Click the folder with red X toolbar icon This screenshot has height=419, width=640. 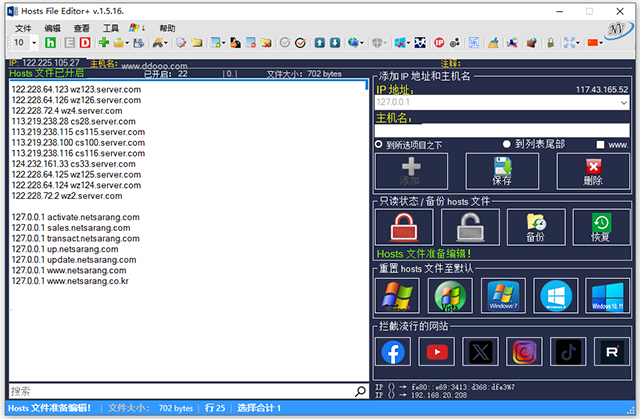coord(266,43)
